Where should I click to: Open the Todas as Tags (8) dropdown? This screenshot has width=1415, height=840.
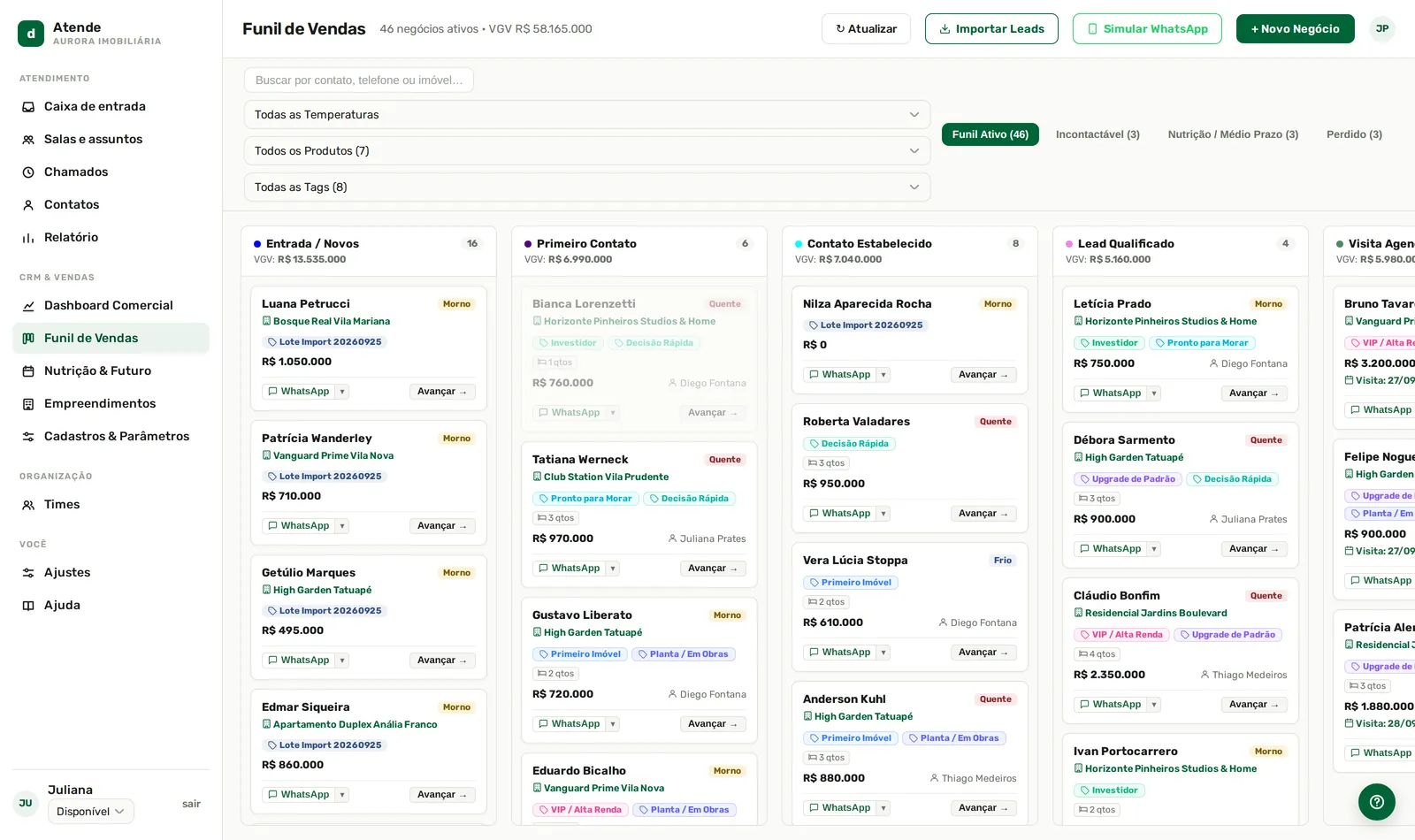(x=587, y=187)
